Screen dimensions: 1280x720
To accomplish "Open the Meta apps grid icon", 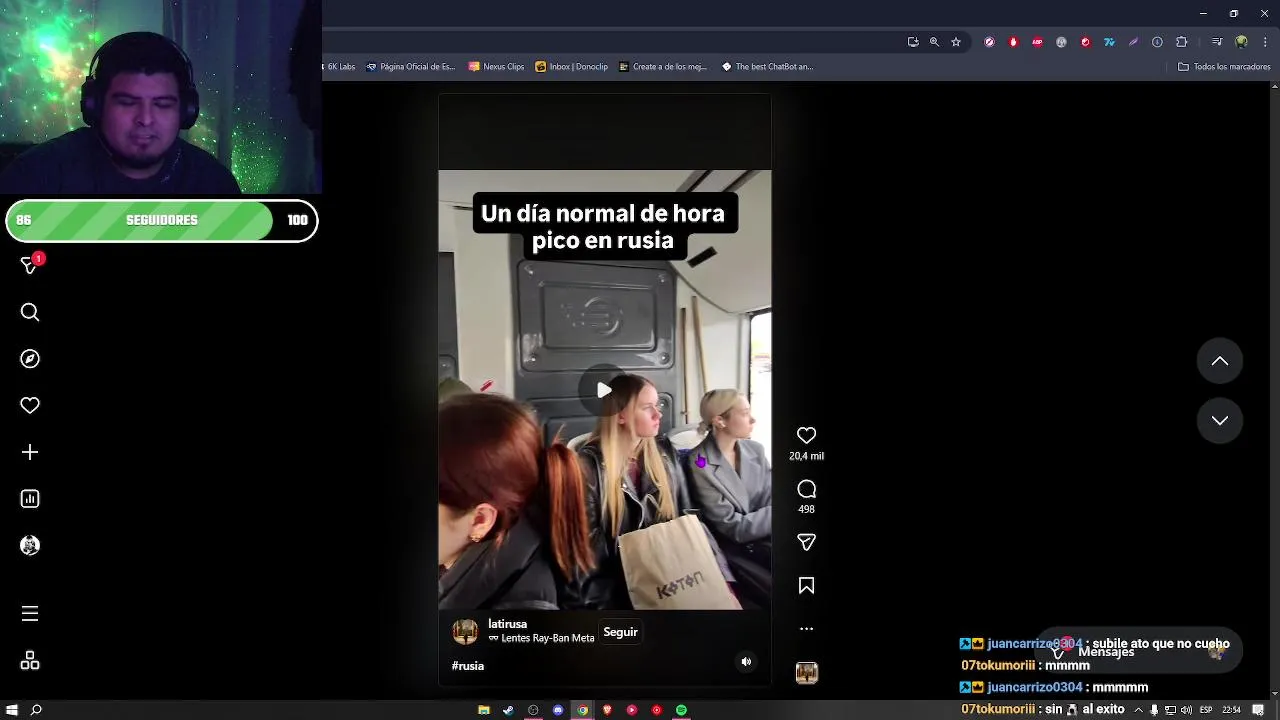I will click(30, 661).
